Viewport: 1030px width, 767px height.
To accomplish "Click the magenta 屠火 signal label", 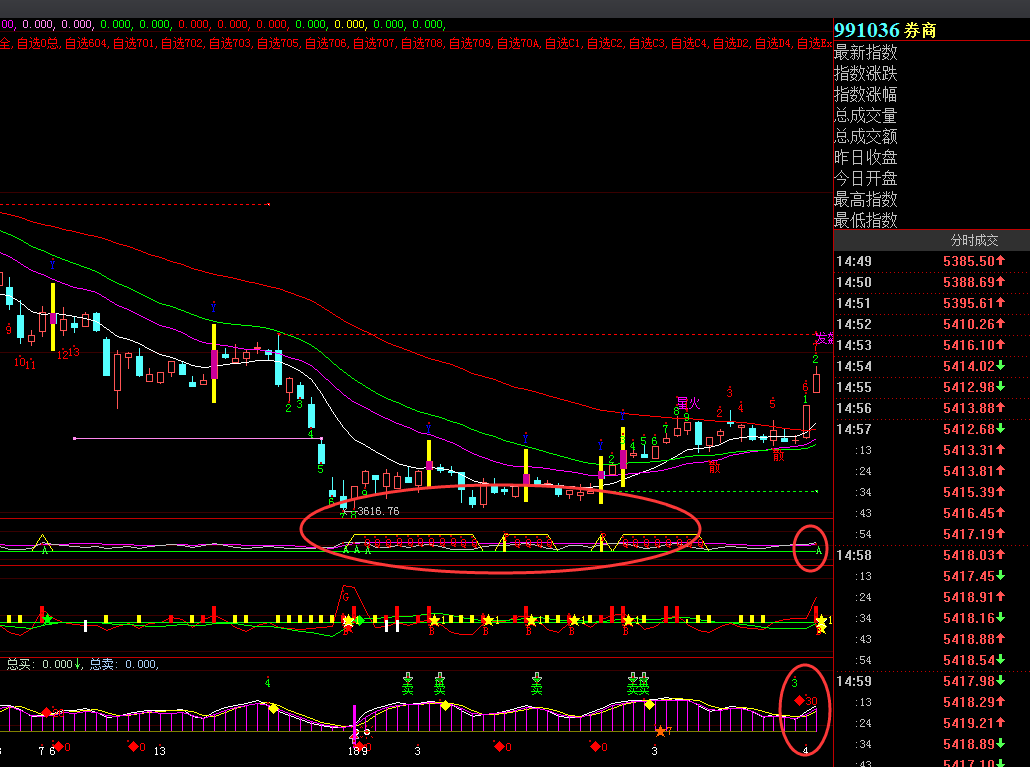I will (x=687, y=403).
